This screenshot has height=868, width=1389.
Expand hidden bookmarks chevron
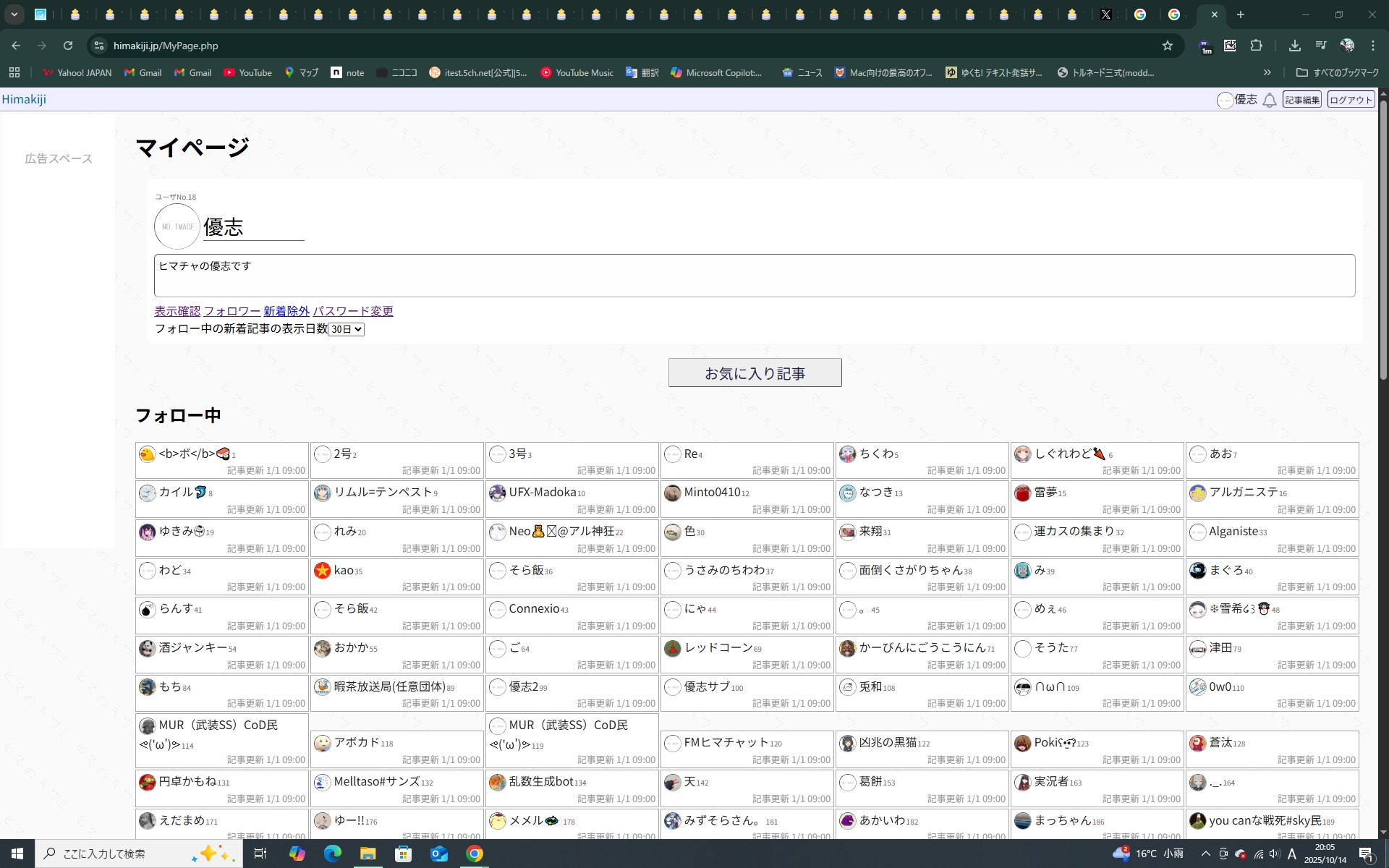[x=1267, y=72]
